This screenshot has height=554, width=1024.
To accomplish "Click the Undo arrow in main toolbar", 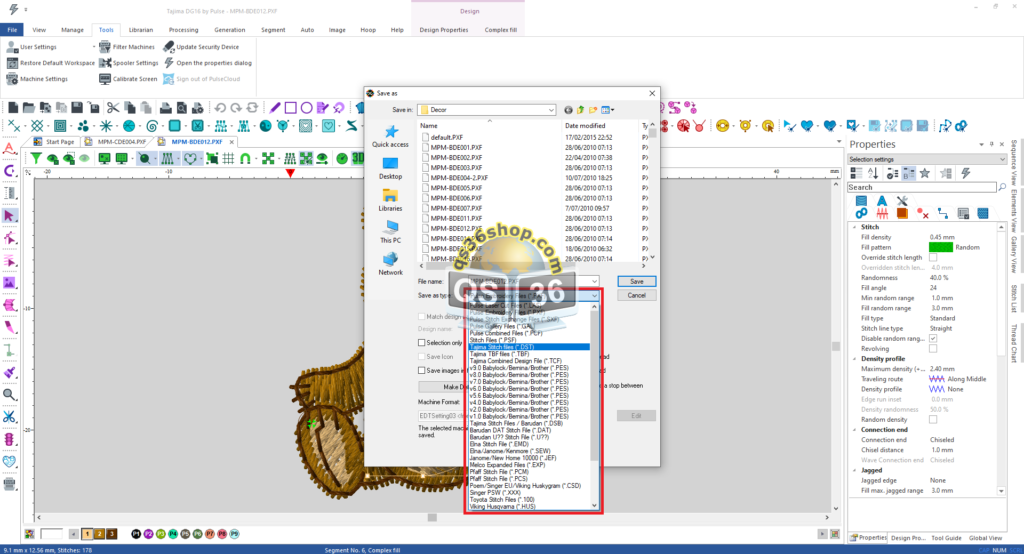I will coord(220,108).
